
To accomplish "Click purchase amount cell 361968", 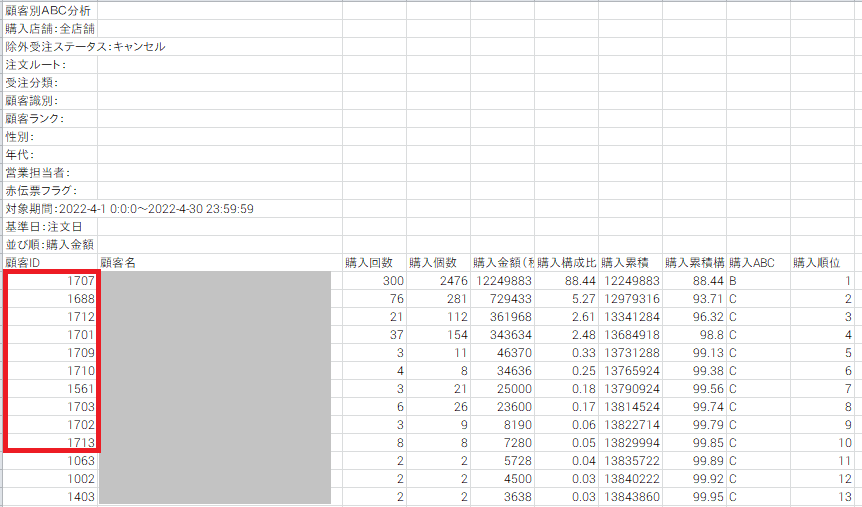I will (502, 317).
